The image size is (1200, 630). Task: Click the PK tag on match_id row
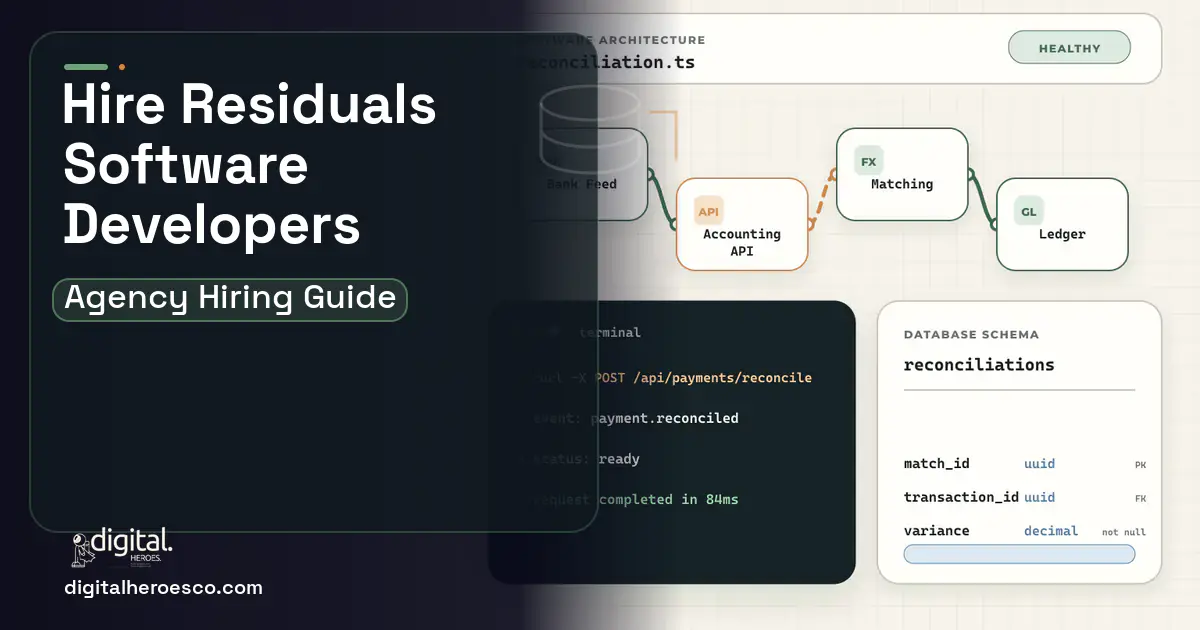(x=1140, y=465)
